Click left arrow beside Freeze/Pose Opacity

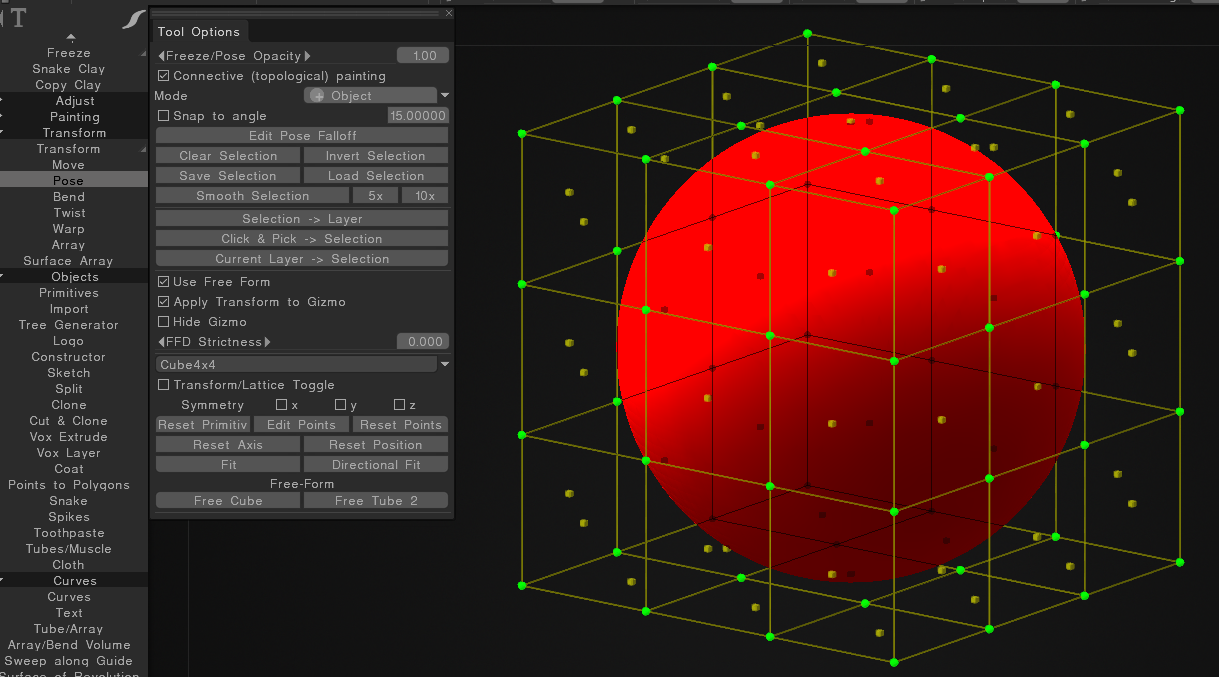(161, 56)
